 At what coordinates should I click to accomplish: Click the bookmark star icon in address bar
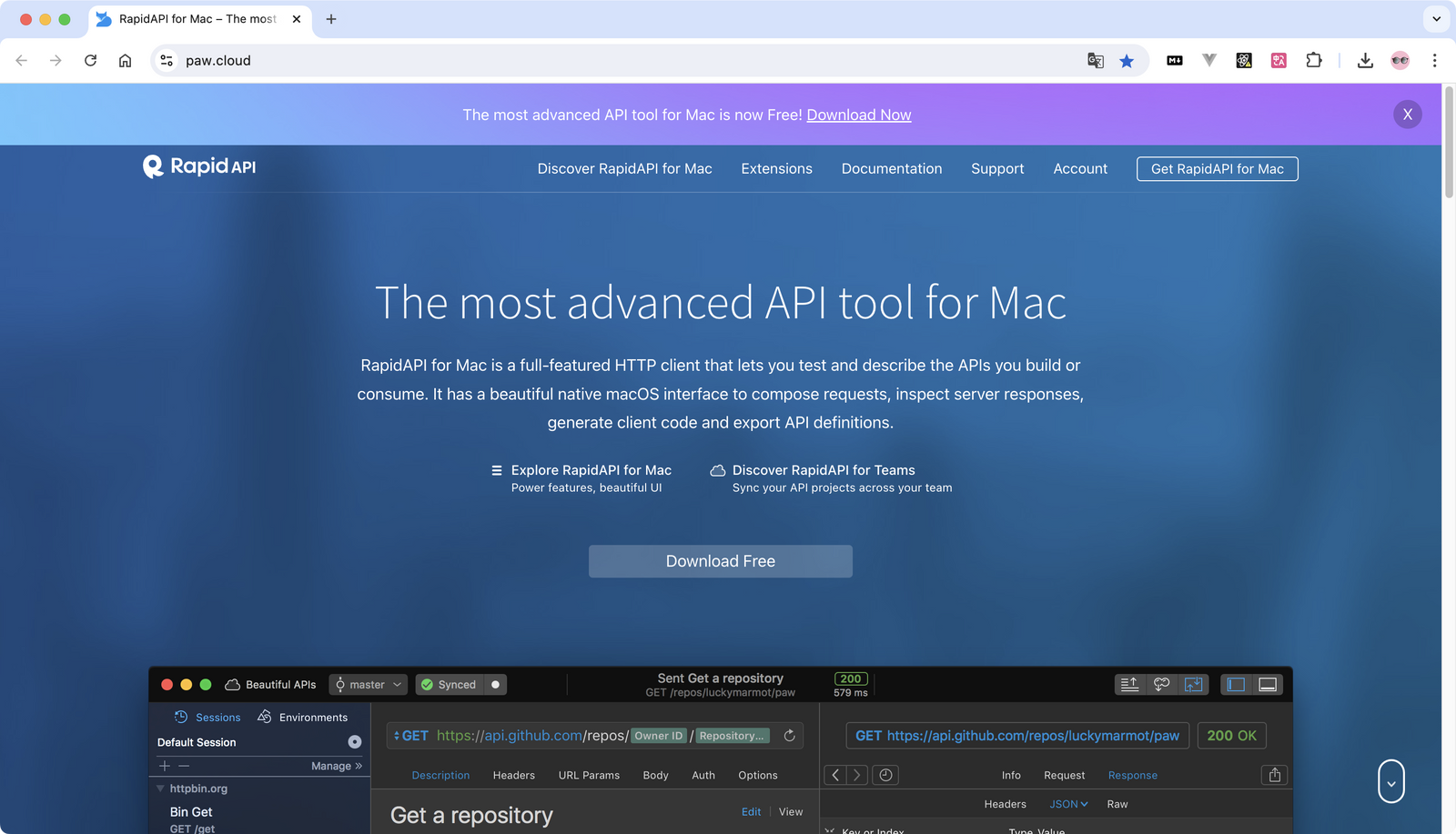tap(1127, 61)
